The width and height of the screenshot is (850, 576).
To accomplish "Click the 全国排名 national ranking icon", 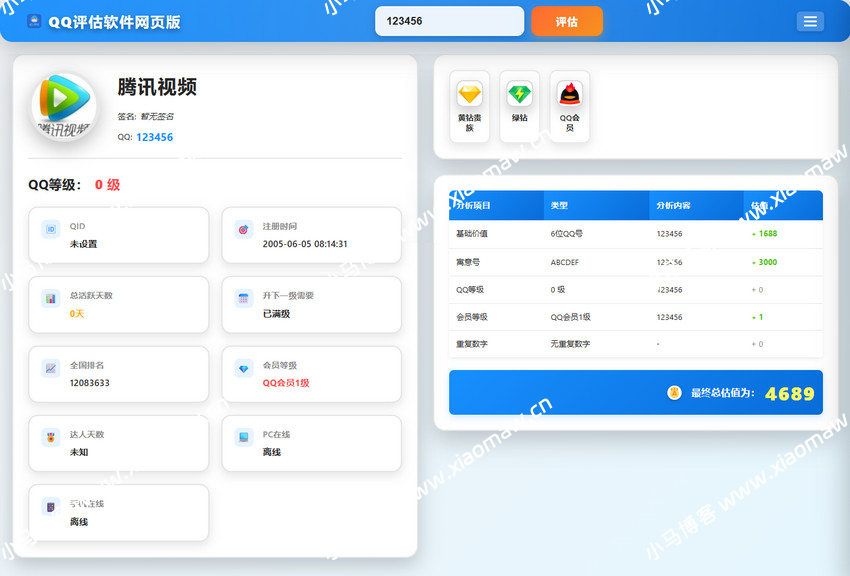I will [x=51, y=367].
